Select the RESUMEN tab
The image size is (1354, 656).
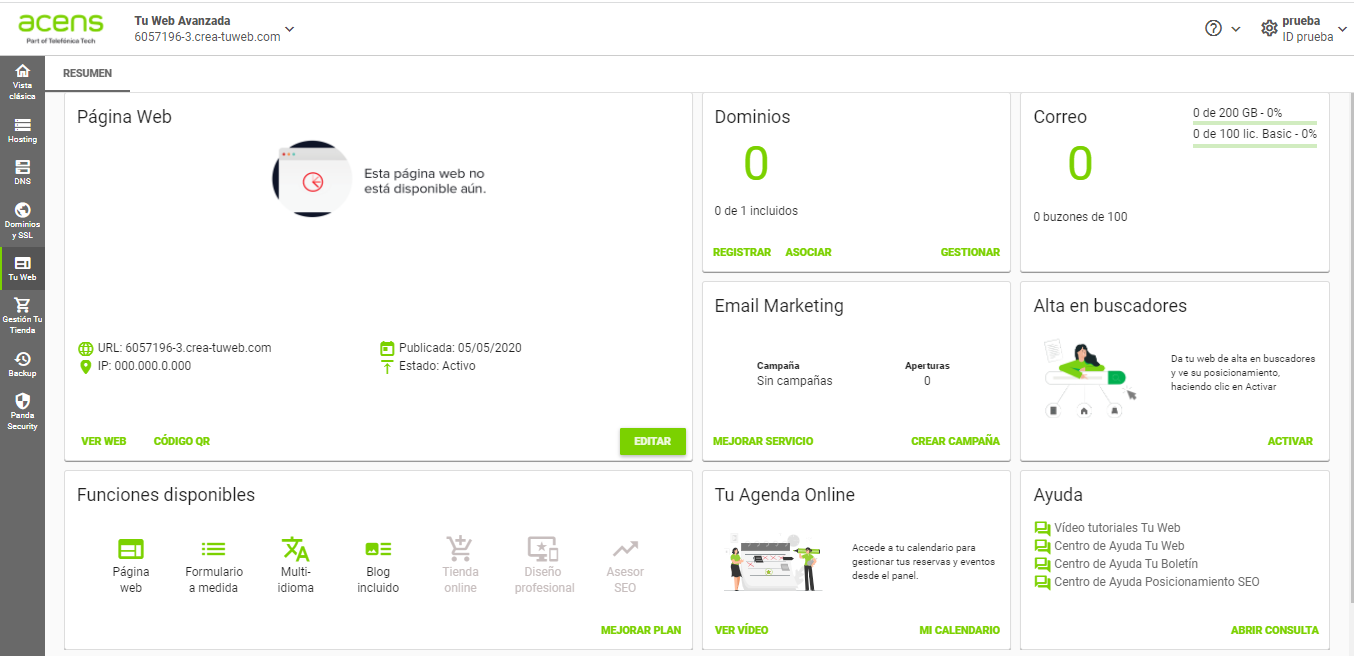(88, 74)
